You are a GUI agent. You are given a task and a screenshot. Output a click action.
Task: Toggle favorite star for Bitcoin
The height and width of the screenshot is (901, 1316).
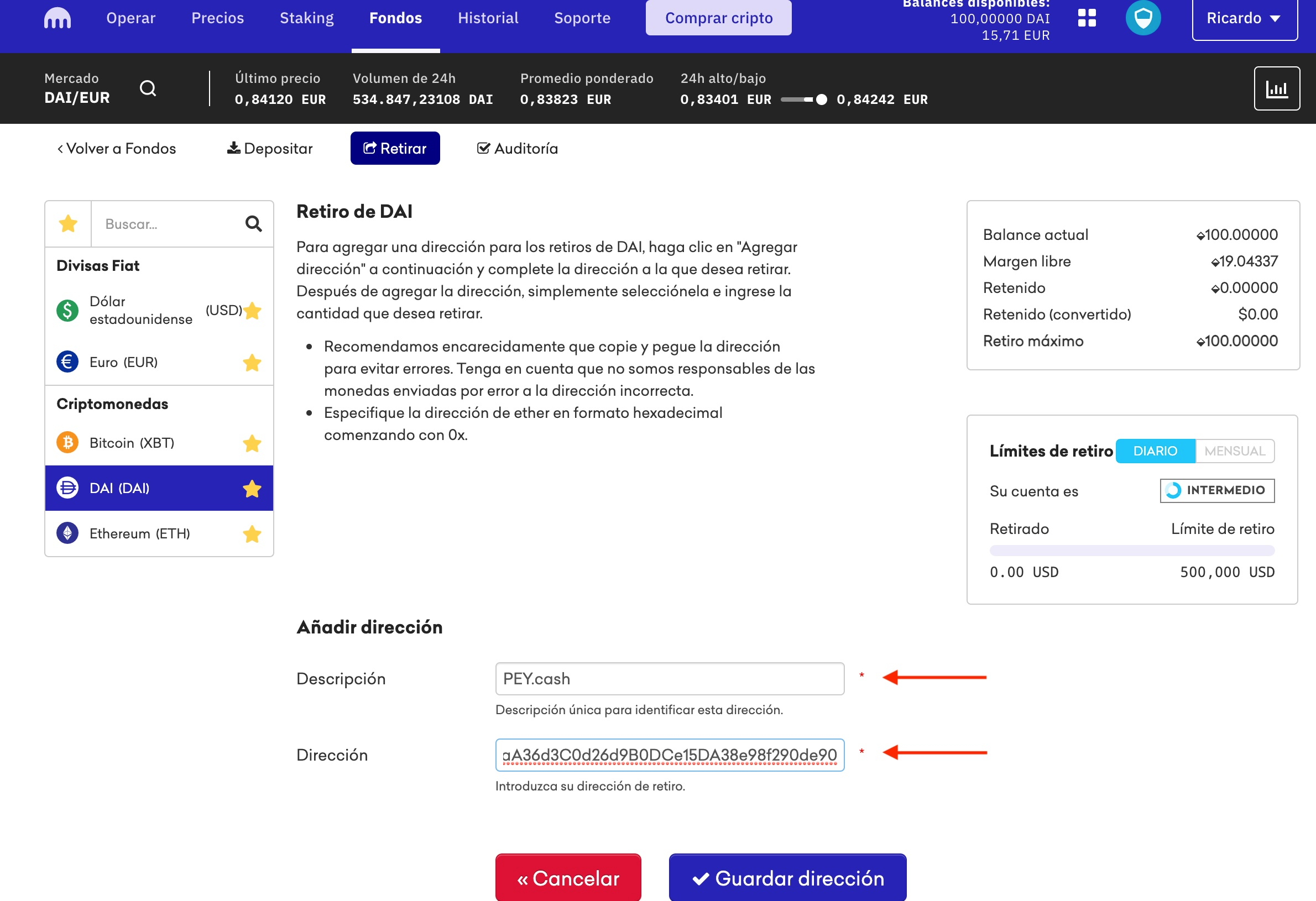point(252,443)
